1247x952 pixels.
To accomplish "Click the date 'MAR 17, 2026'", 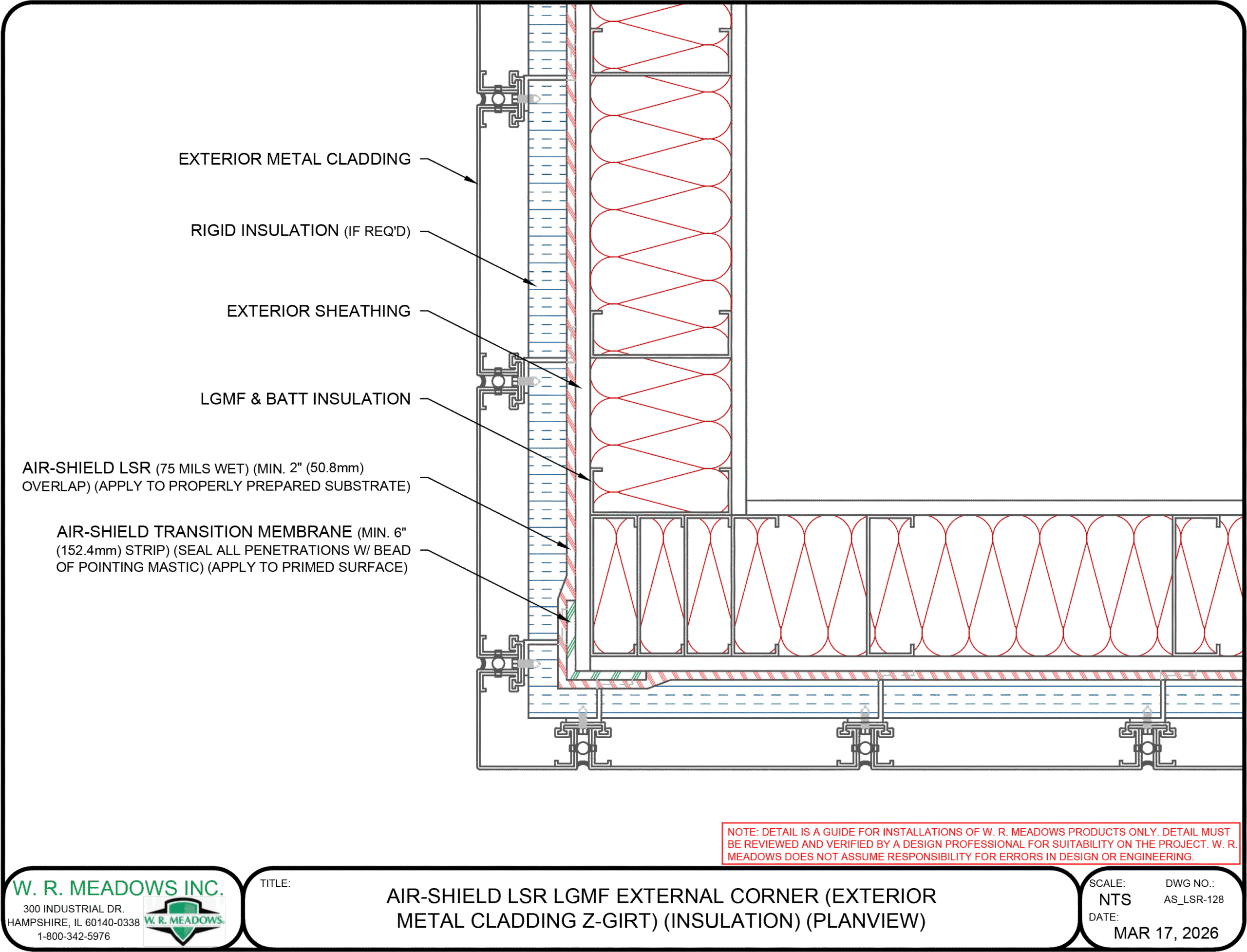I will 1166,933.
